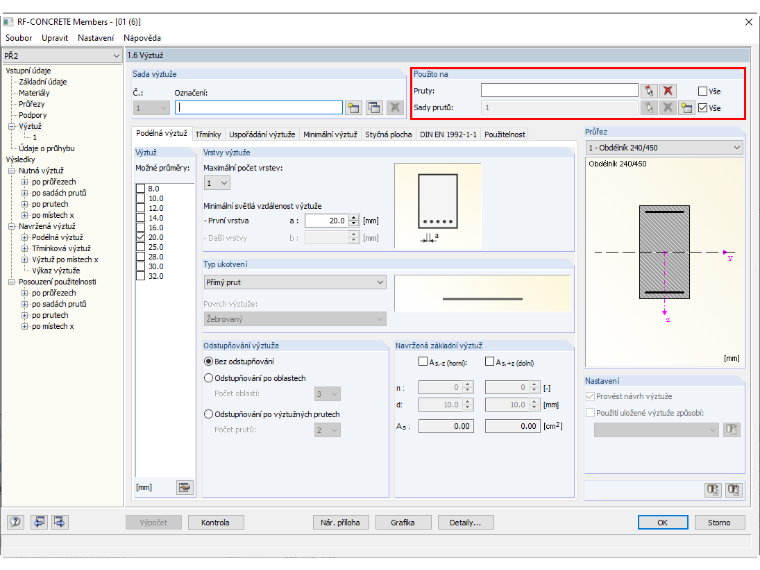Clear the Sady prutů list
Viewport: 760px width, 570px height.
(x=668, y=108)
